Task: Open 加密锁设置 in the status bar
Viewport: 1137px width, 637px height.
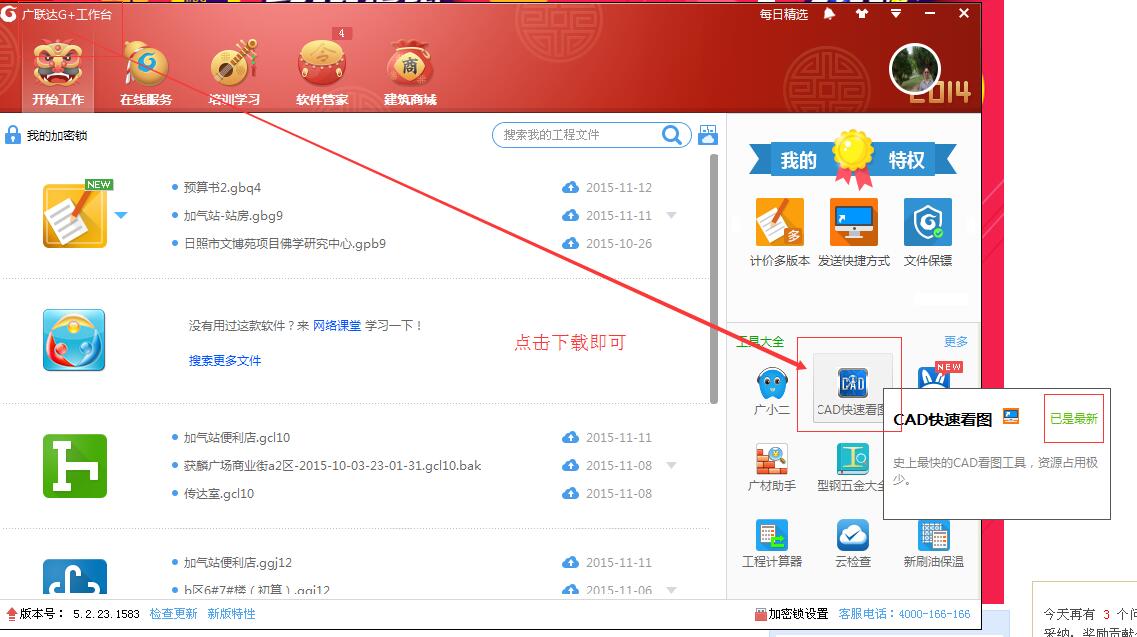Action: [x=791, y=614]
